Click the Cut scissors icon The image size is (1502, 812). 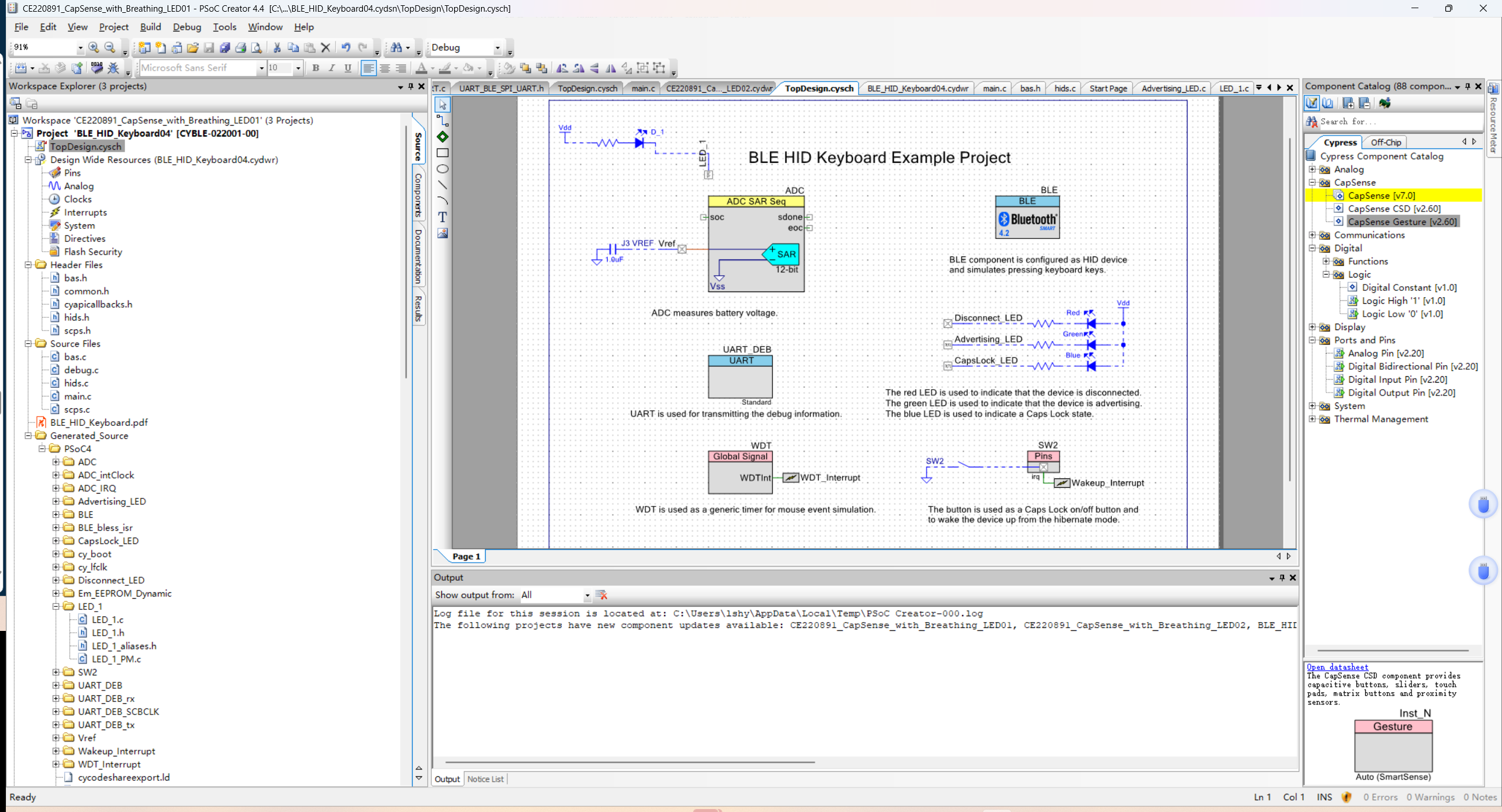(277, 47)
